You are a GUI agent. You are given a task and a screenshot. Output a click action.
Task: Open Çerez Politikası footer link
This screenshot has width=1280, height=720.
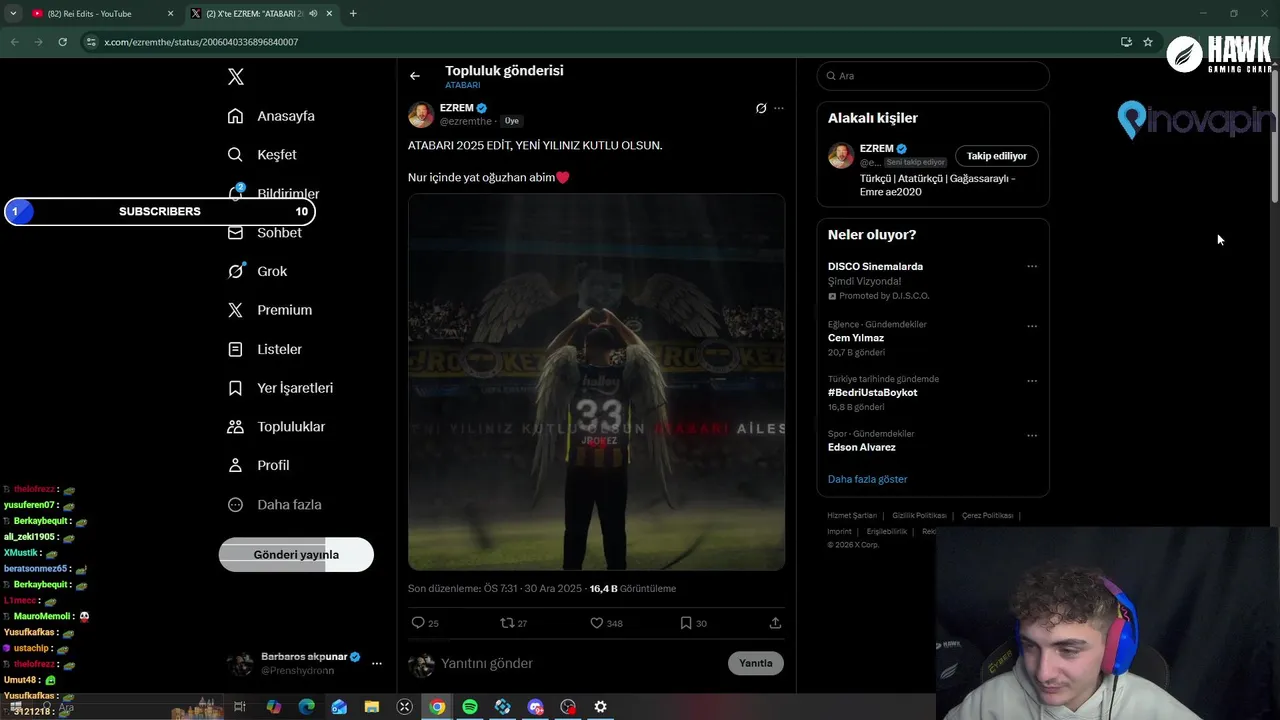click(987, 516)
